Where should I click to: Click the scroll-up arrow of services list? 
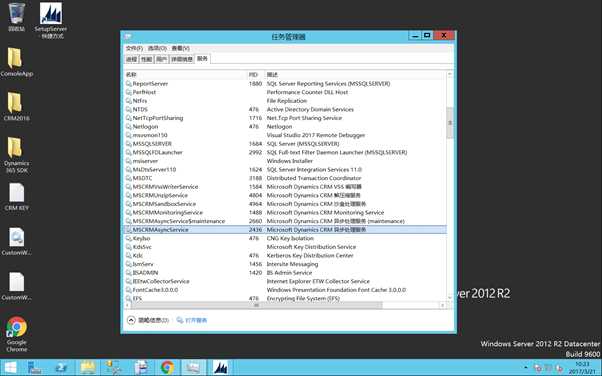(x=450, y=74)
